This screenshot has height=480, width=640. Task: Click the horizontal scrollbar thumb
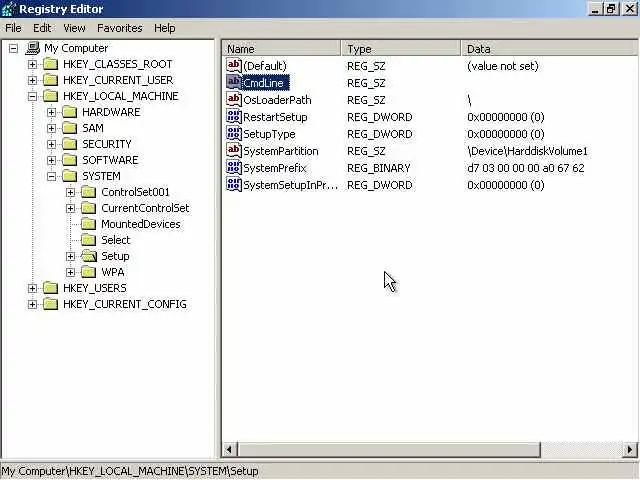389,449
